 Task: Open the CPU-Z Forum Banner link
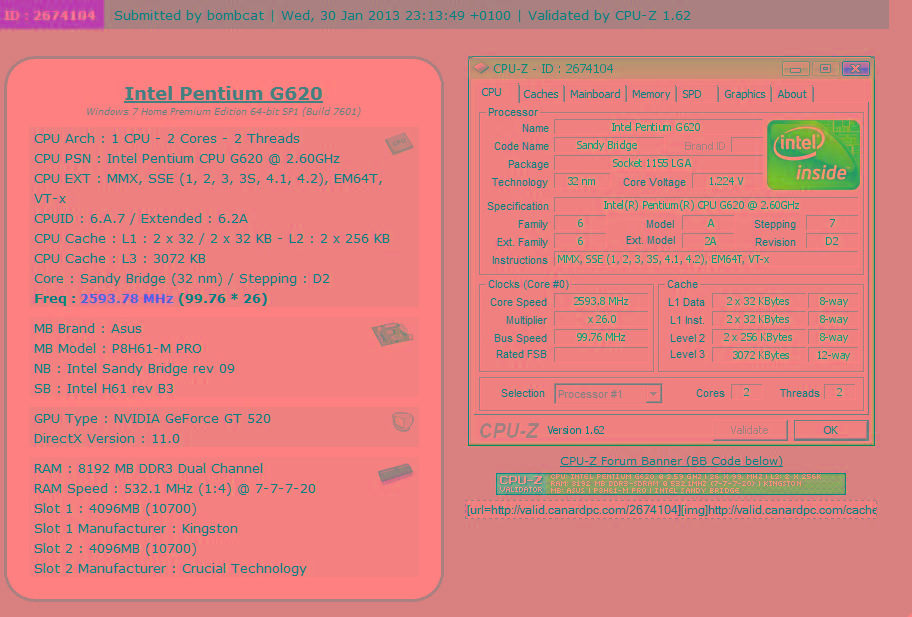[671, 461]
